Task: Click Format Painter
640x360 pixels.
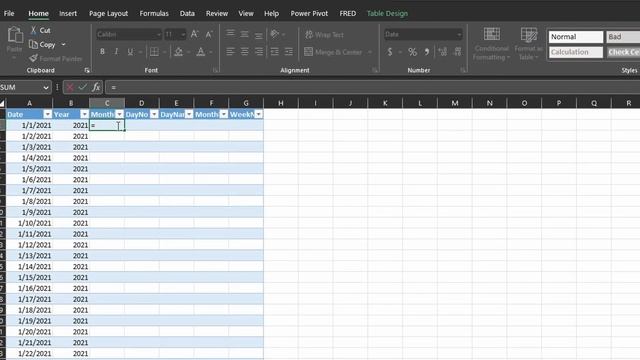Action: click(56, 59)
